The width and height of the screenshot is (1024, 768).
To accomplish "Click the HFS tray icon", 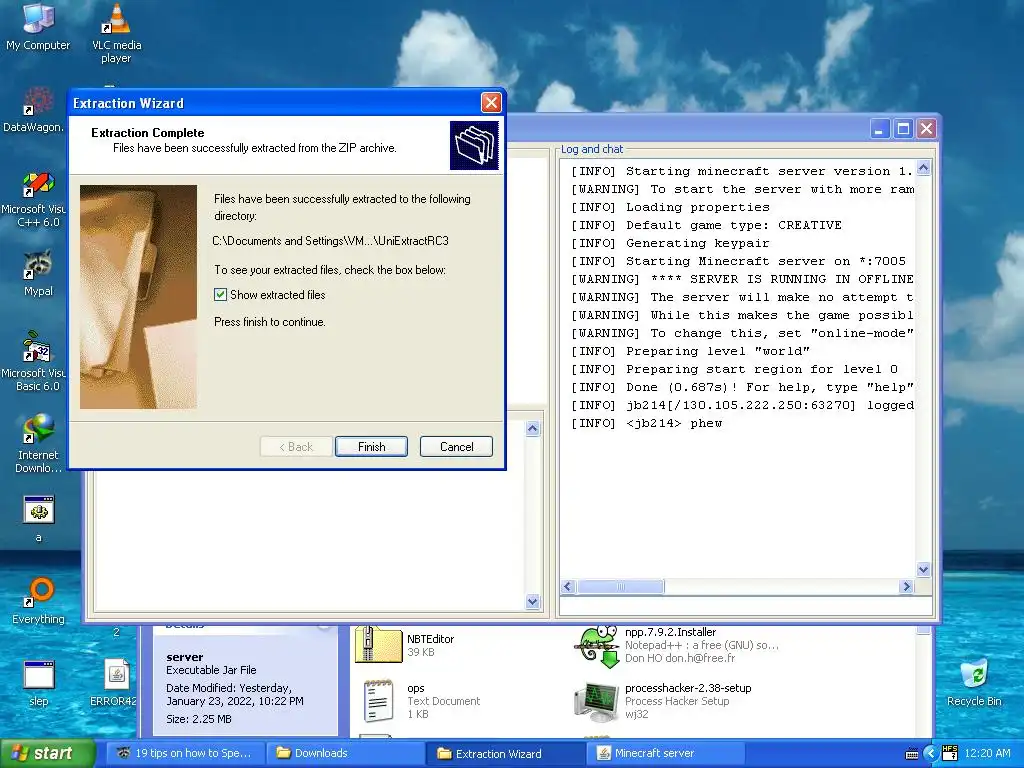I will pos(950,753).
